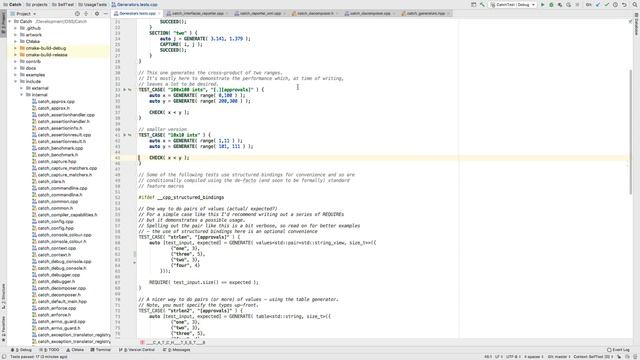The height and width of the screenshot is (360, 640).
Task: Open the Database side tool window
Action: coord(636,24)
